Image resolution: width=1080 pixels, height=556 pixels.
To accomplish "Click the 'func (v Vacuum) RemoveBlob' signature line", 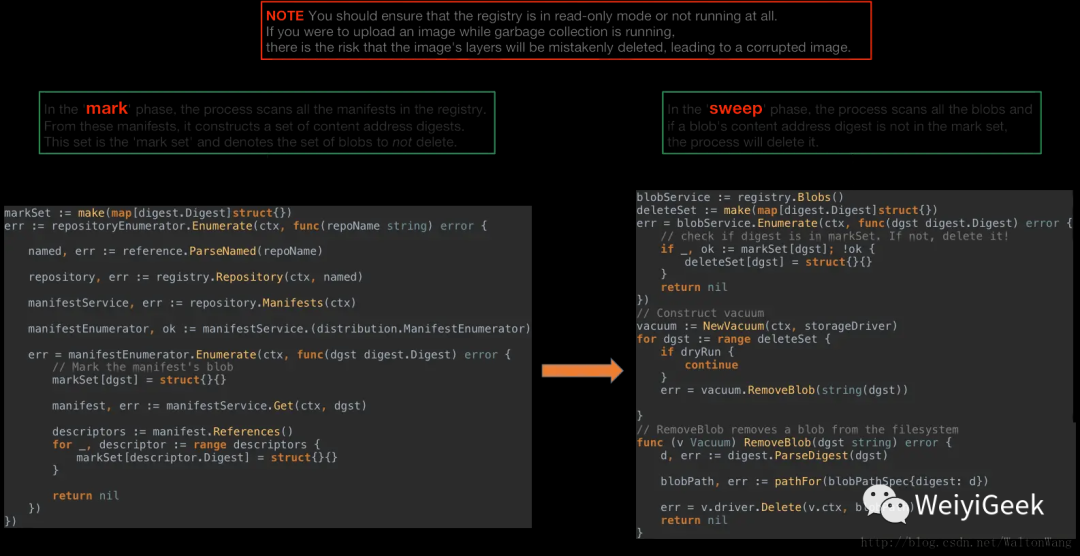I will pos(793,442).
